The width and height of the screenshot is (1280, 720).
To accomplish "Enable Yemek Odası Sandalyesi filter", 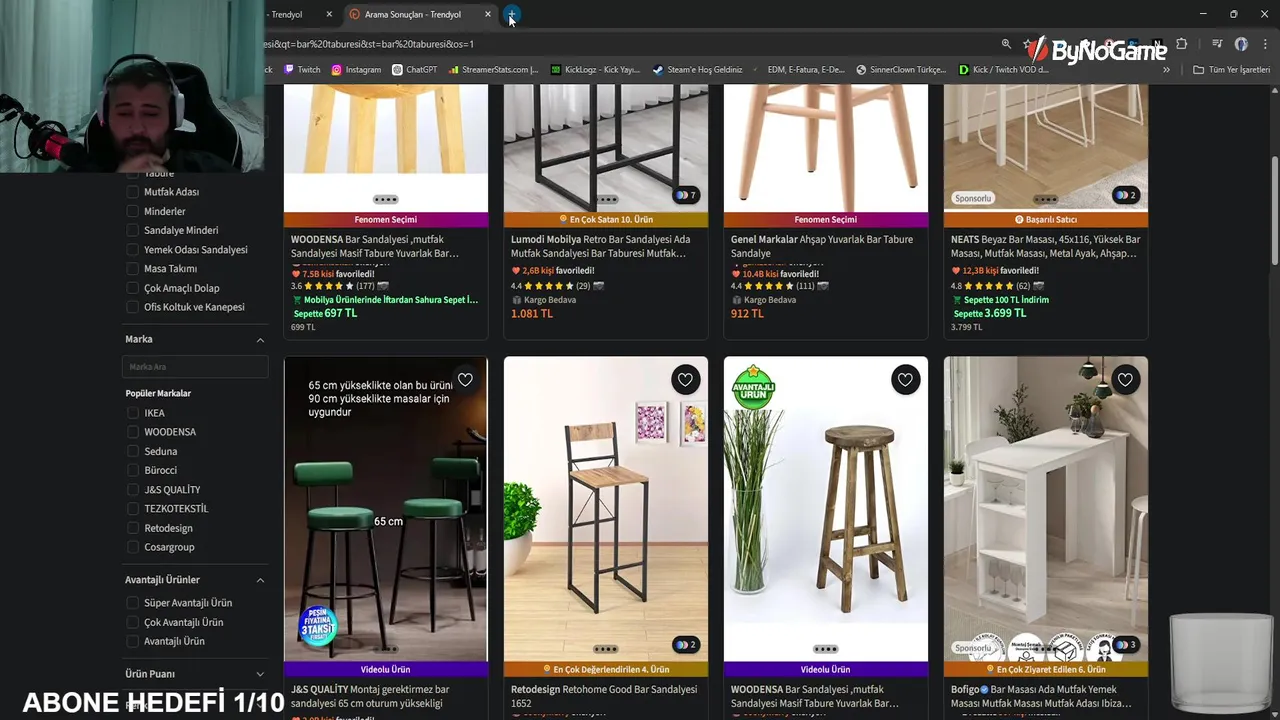I will coord(132,250).
